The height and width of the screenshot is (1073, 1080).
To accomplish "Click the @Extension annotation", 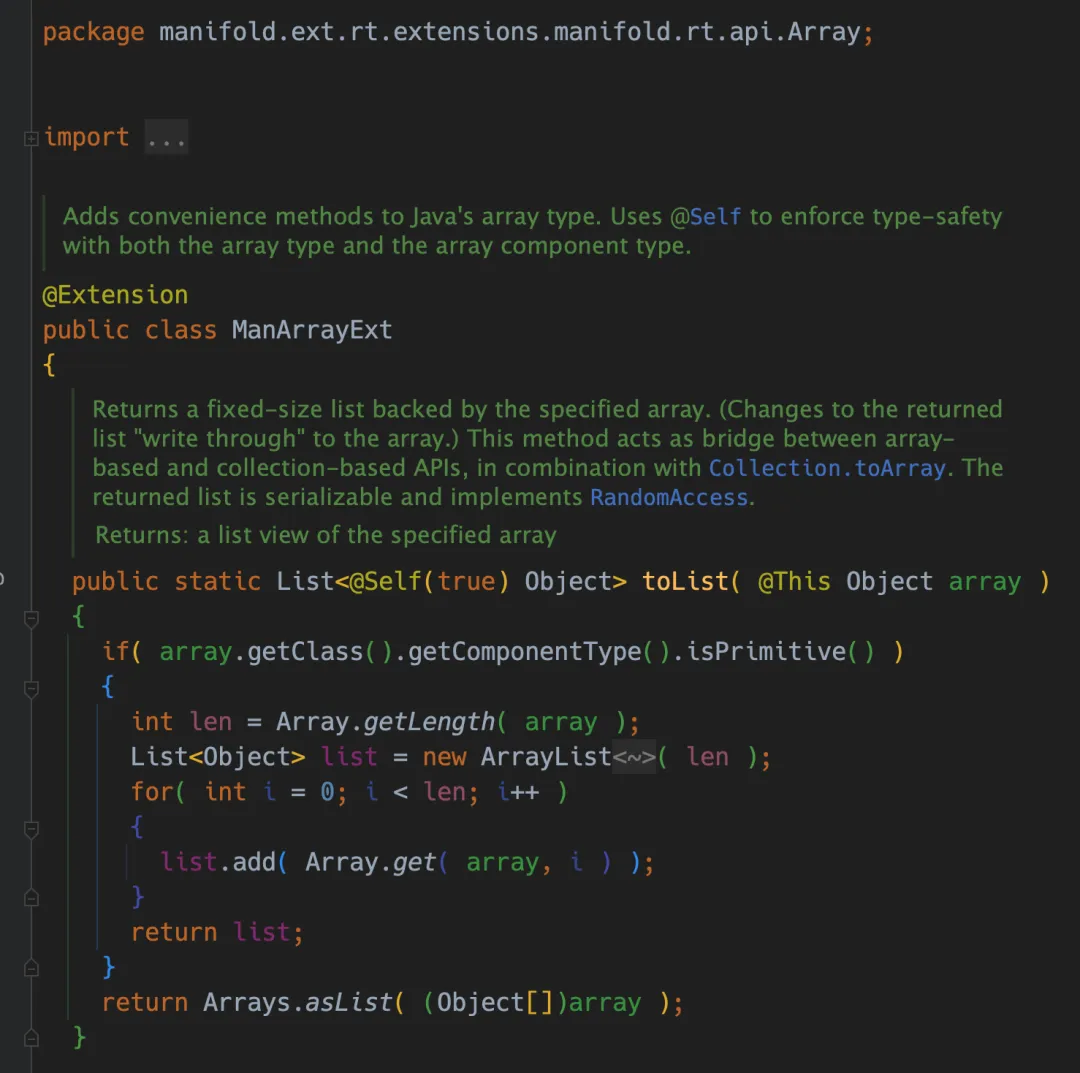I will click(x=115, y=295).
